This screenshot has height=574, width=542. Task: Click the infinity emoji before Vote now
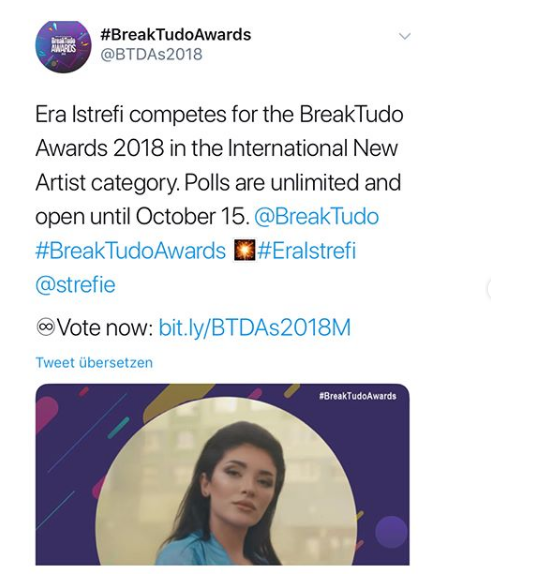pos(45,327)
